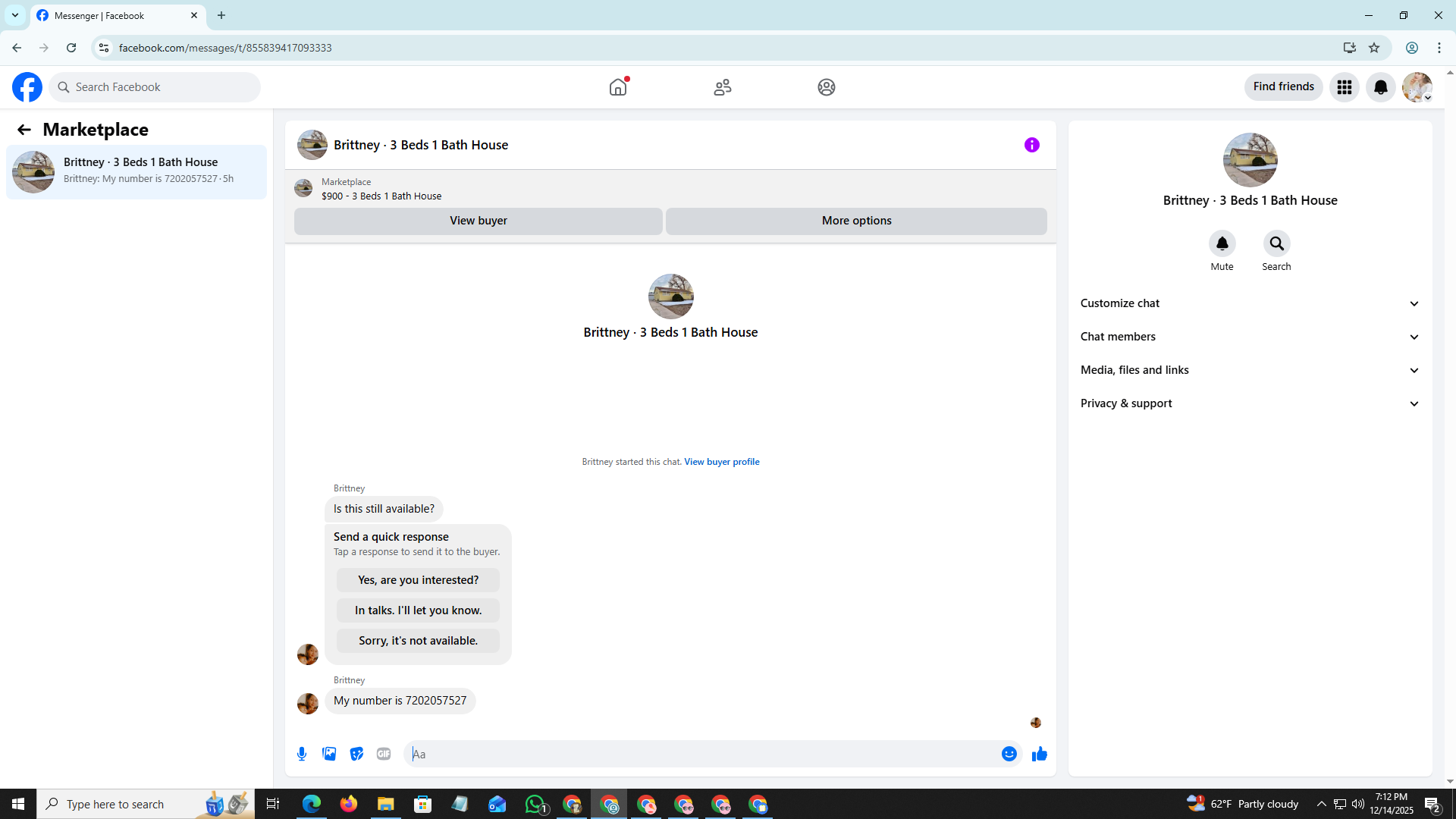1456x819 pixels.
Task: Go to the Facebook Home tab
Action: tap(618, 87)
